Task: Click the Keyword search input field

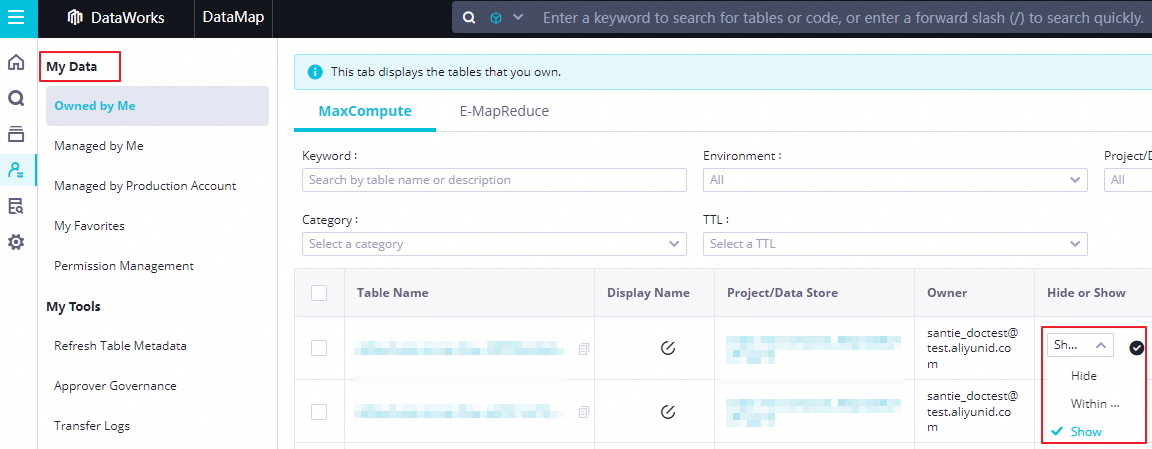Action: click(494, 180)
